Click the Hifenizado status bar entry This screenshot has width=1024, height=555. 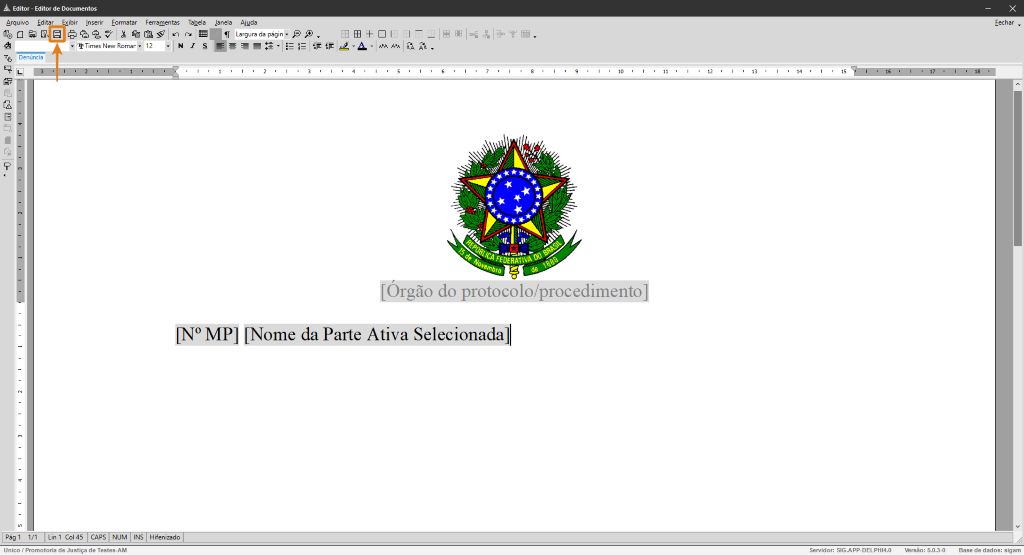pyautogui.click(x=165, y=537)
